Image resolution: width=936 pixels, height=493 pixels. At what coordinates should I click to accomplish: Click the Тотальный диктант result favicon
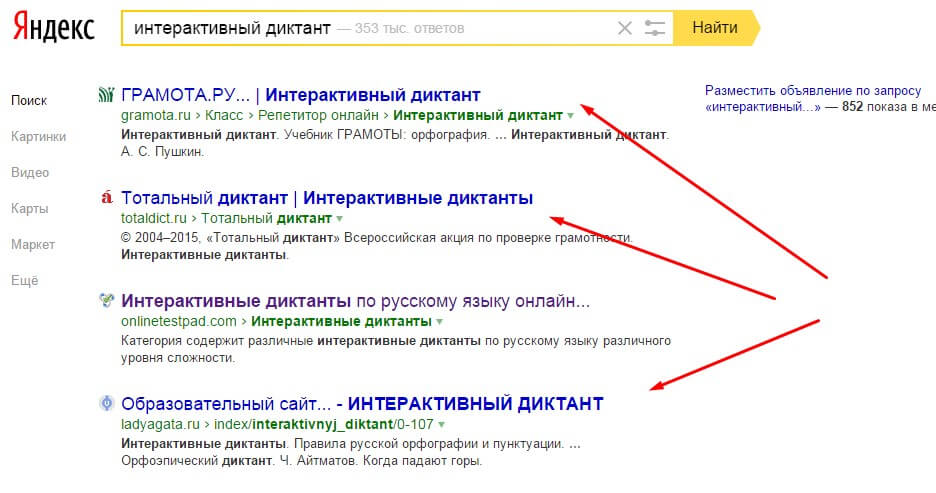pos(107,197)
